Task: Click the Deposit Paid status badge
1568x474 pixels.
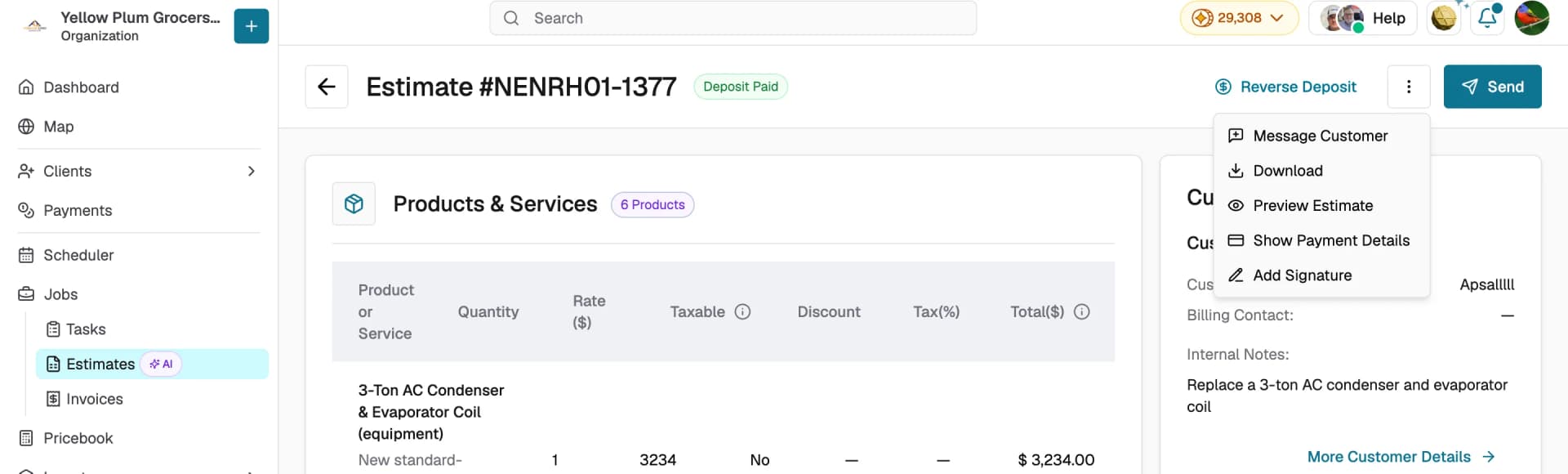Action: pos(741,87)
